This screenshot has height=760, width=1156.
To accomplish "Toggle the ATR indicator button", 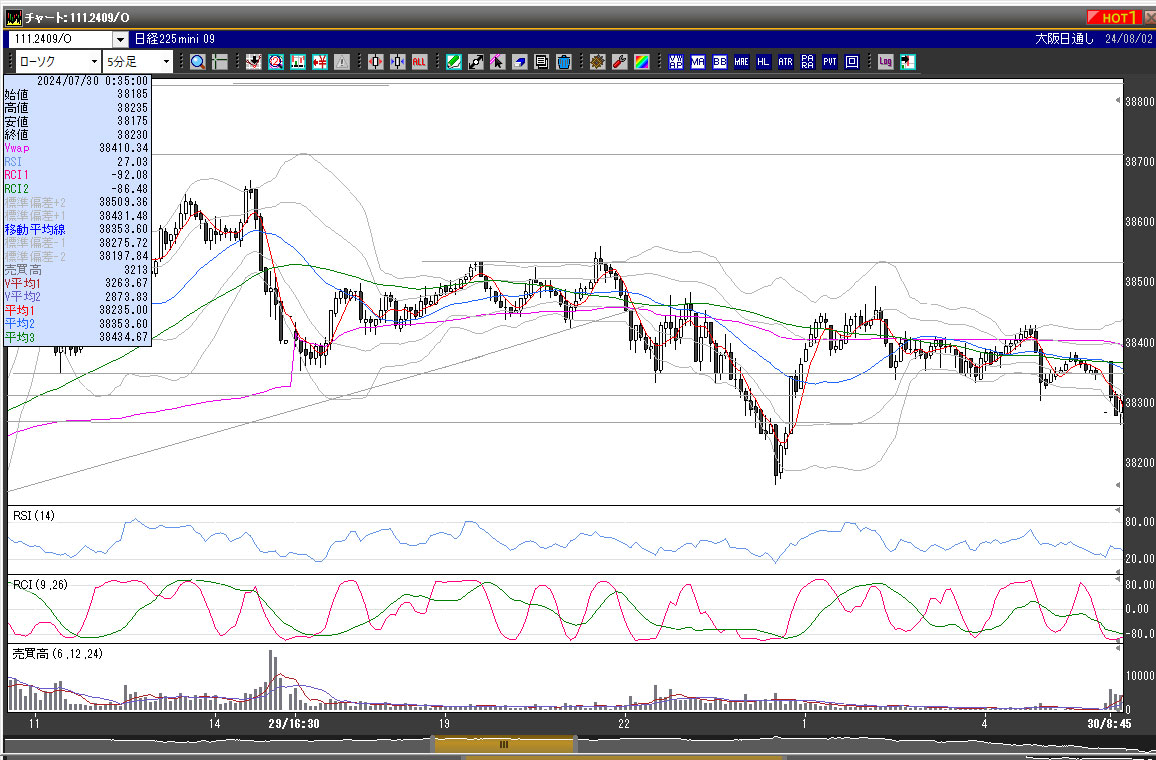I will click(x=786, y=62).
